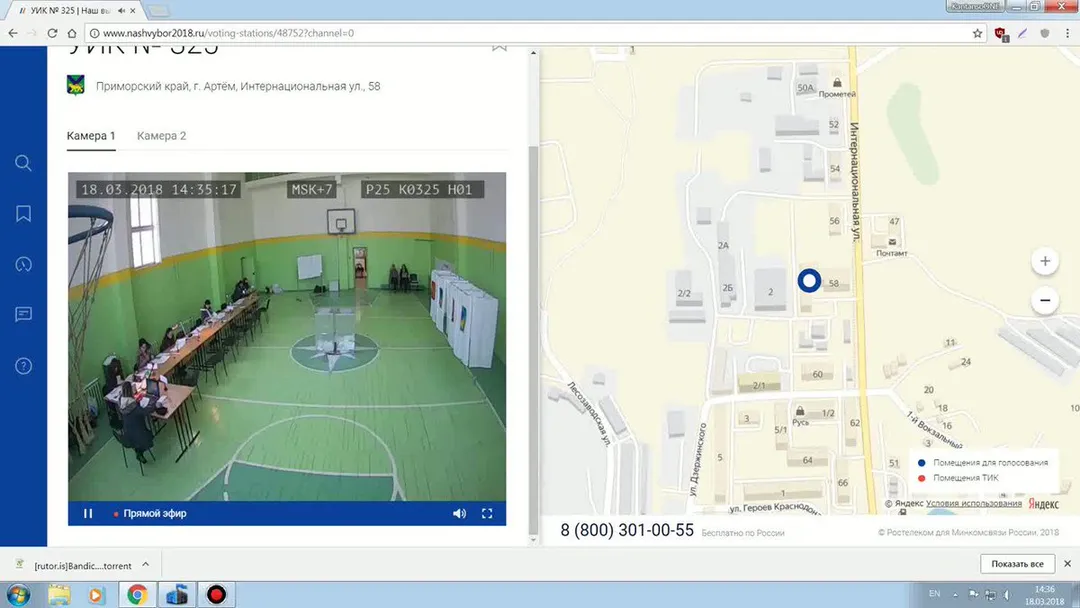Open bookmarks icon in the sidebar
This screenshot has height=608, width=1080.
pyautogui.click(x=23, y=213)
